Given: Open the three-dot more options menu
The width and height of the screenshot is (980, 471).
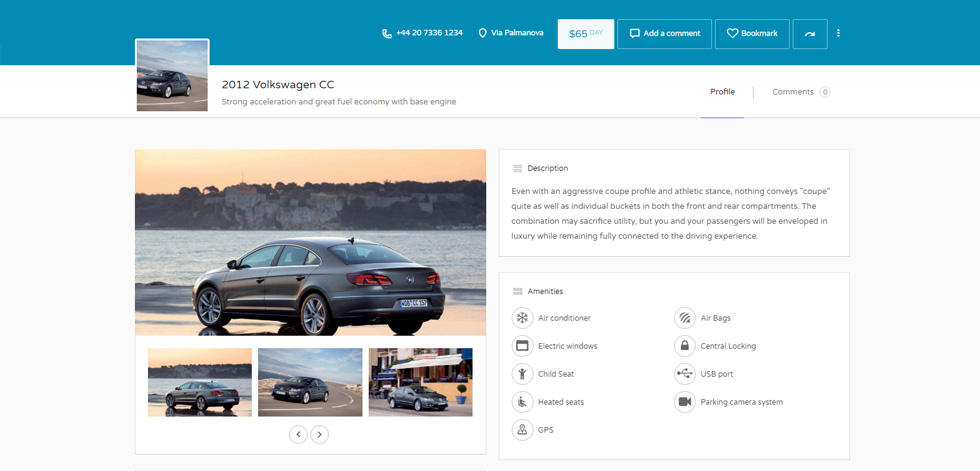Looking at the screenshot, I should 839,33.
